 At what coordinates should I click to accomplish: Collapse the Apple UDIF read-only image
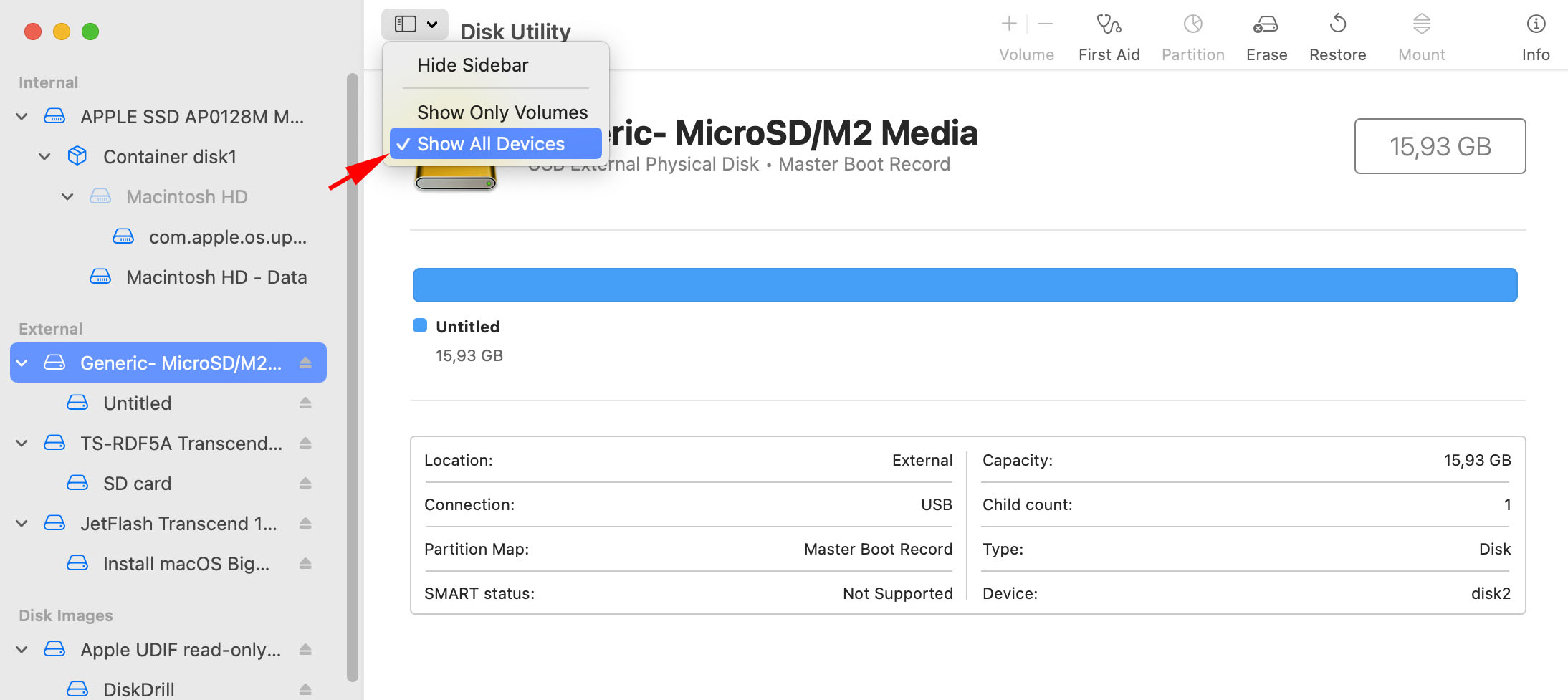pos(22,649)
